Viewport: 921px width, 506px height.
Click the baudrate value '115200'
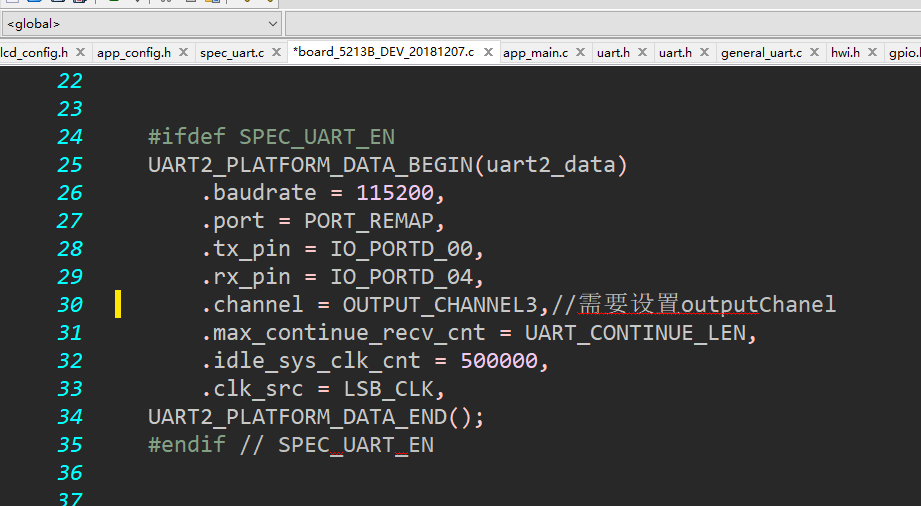pyautogui.click(x=395, y=193)
